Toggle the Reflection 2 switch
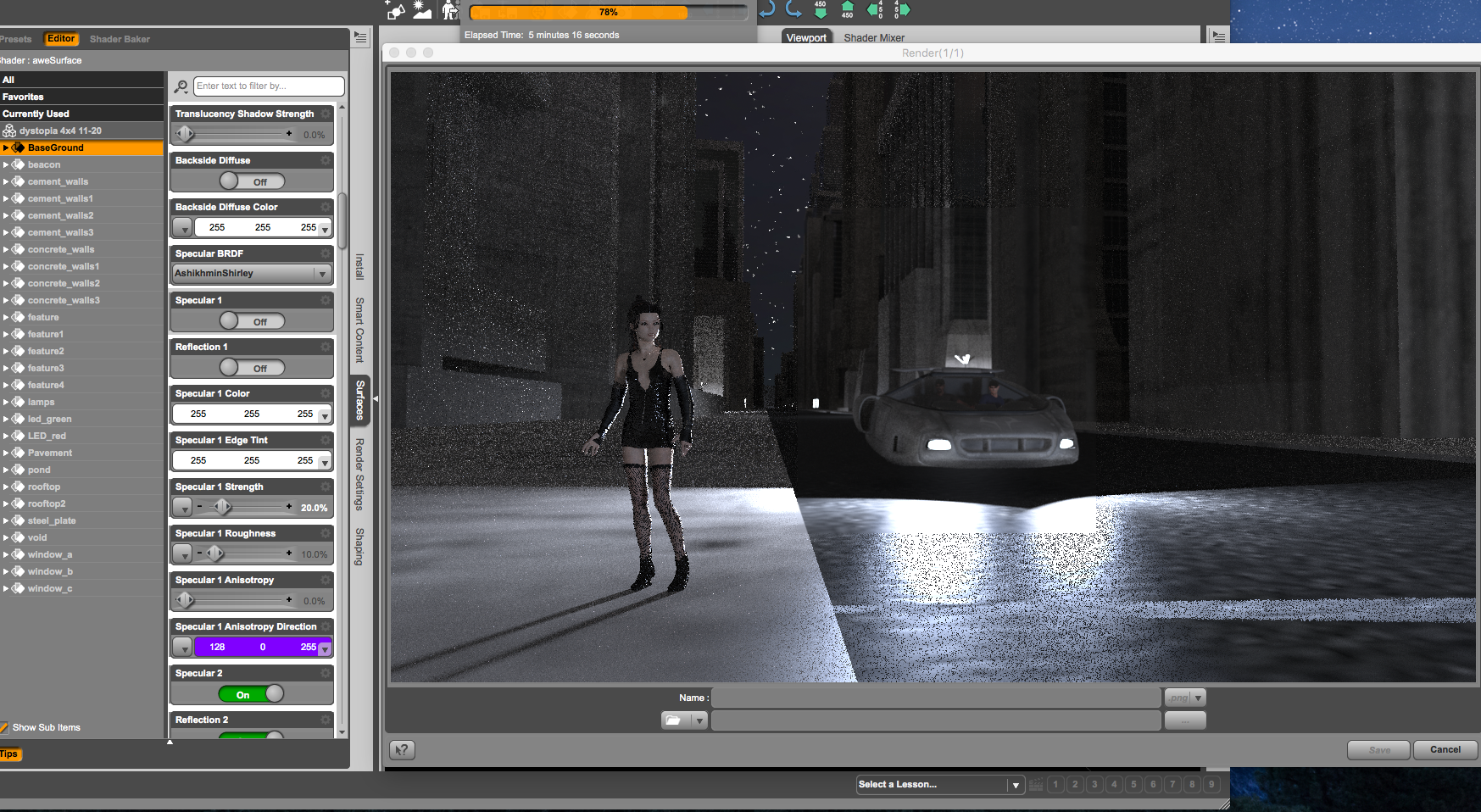1481x812 pixels. (252, 736)
